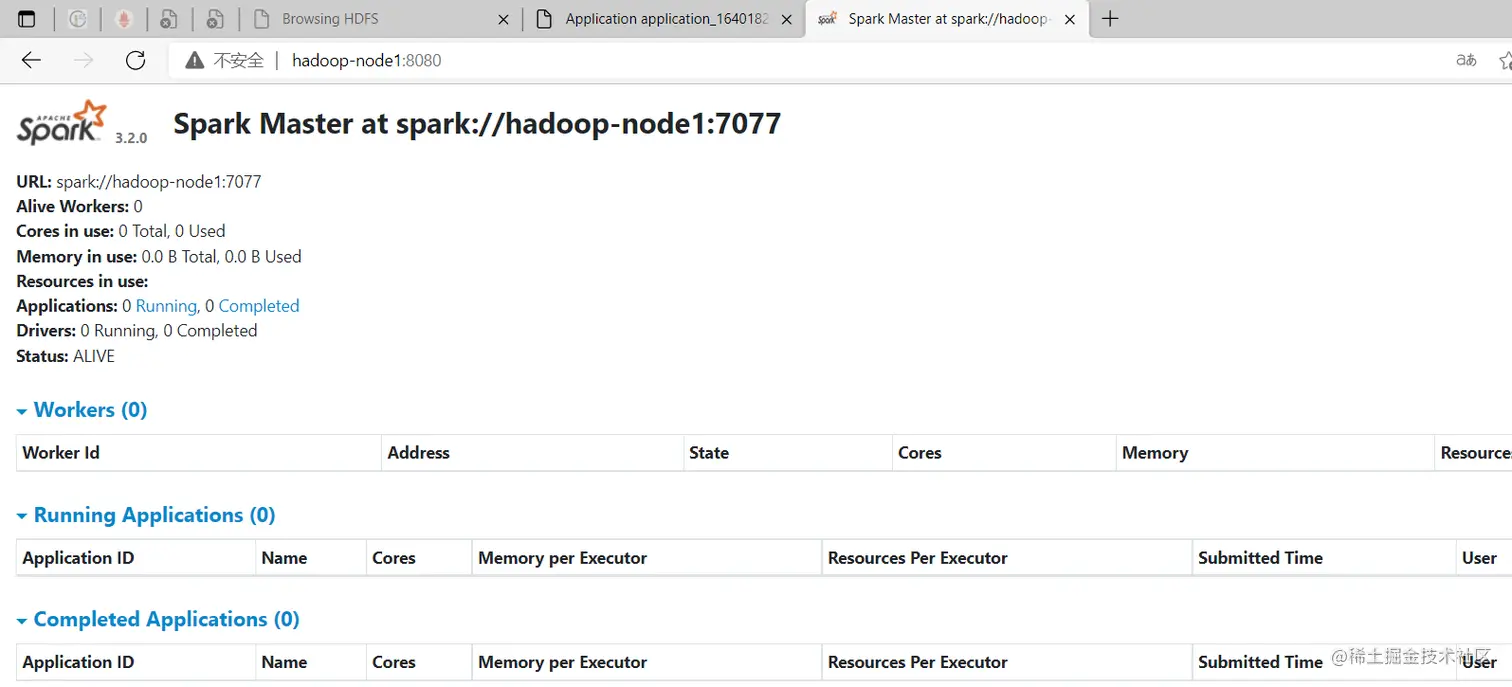Open the pinned tab with red icon
This screenshot has height=687, width=1512.
pyautogui.click(x=124, y=19)
